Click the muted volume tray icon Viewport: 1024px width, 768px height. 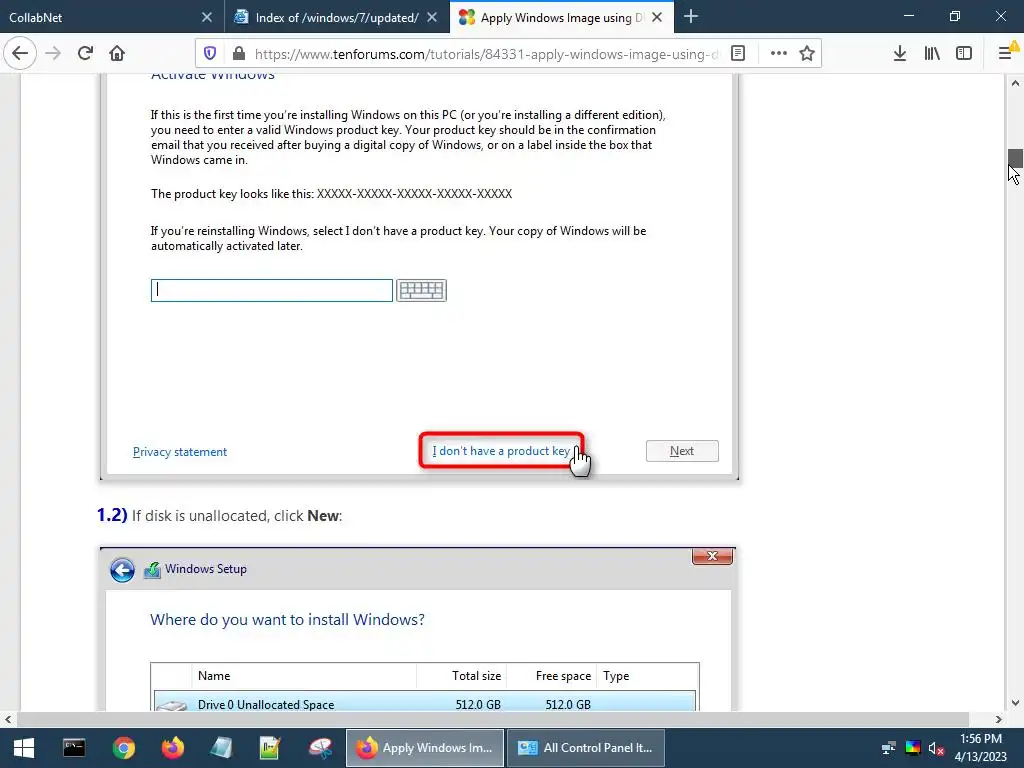coord(936,748)
